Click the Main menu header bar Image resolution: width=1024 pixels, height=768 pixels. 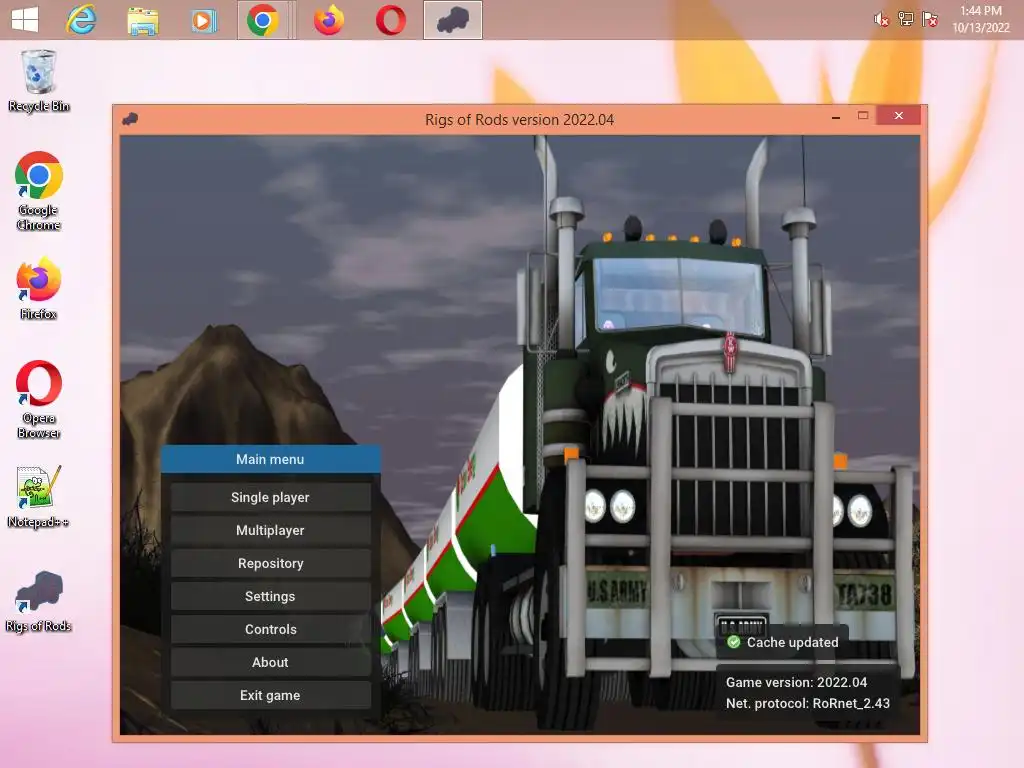pyautogui.click(x=270, y=459)
